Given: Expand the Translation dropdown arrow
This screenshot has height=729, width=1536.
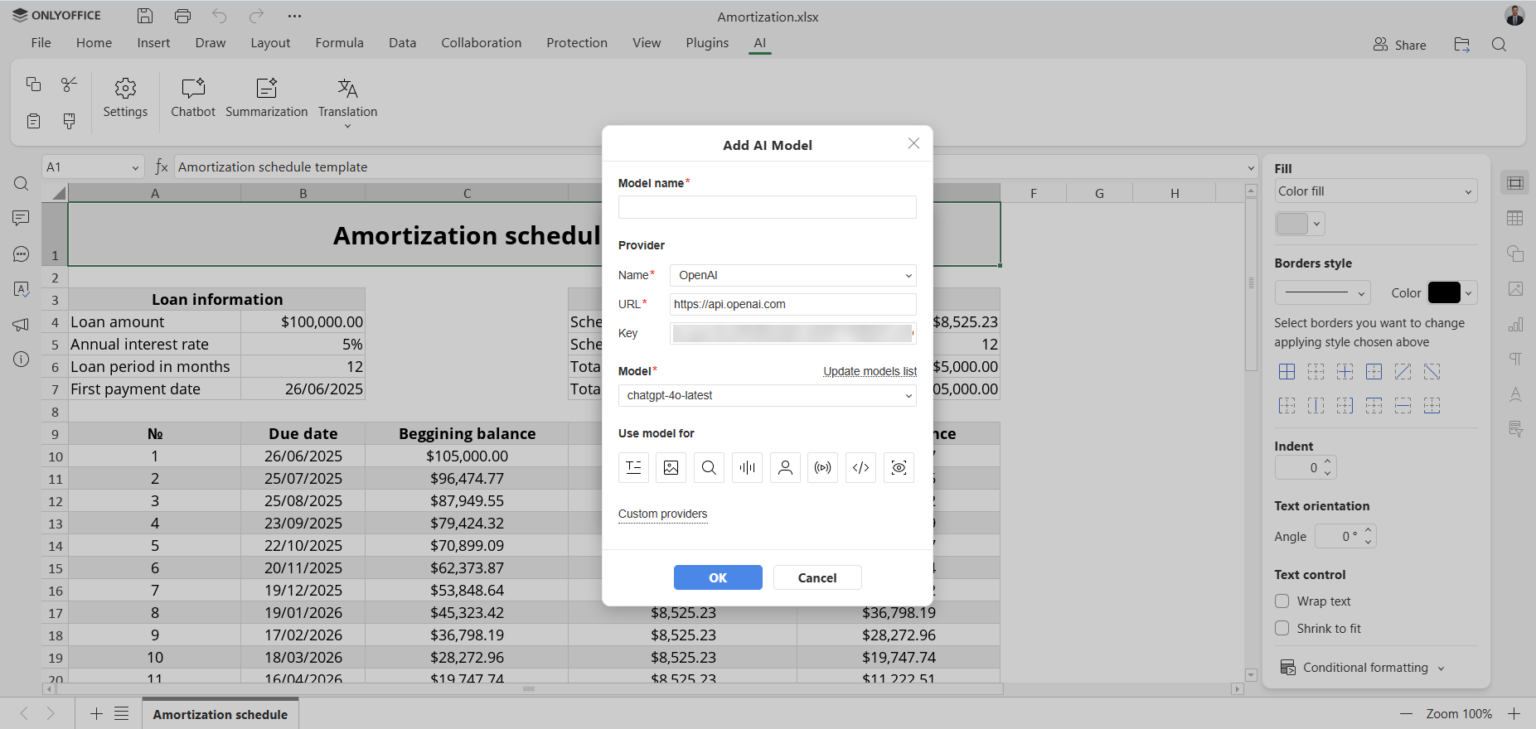Looking at the screenshot, I should pyautogui.click(x=347, y=126).
